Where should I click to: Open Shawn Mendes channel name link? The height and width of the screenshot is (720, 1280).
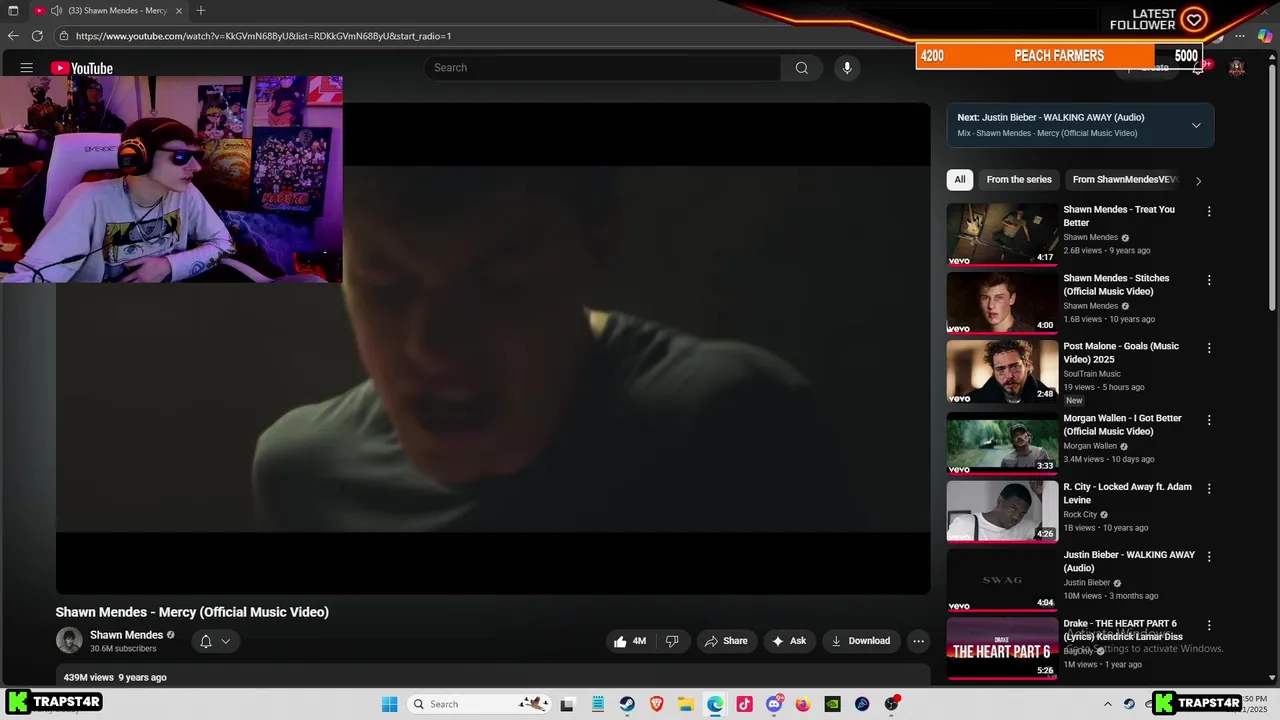[126, 635]
